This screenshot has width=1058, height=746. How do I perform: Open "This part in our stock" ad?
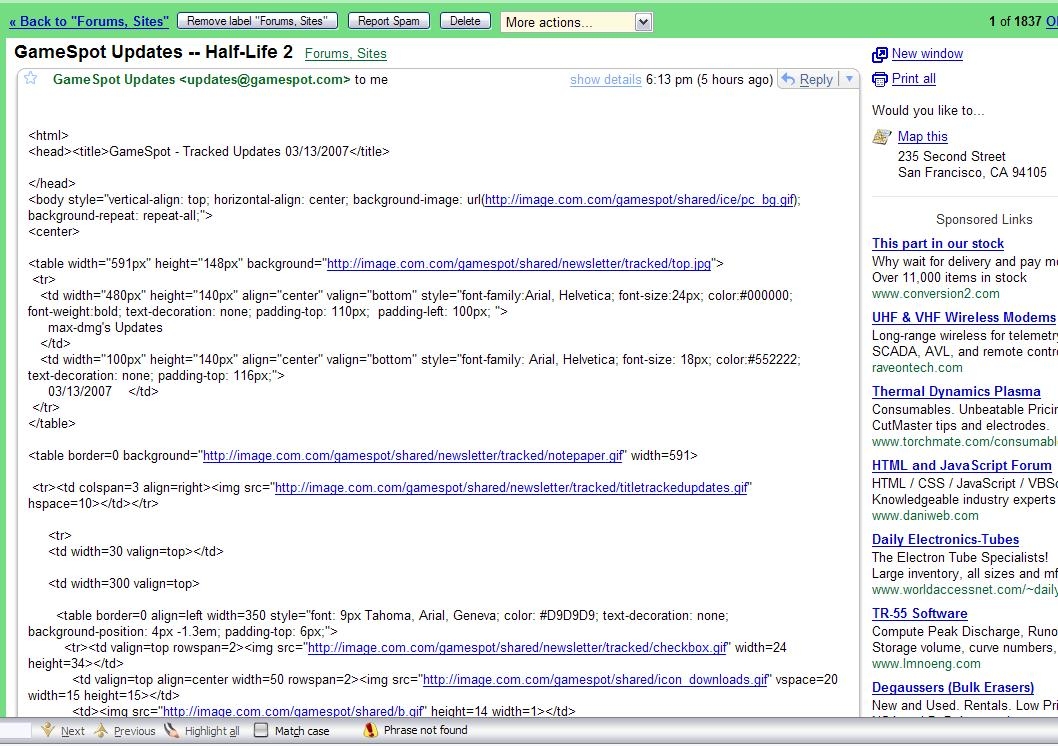[938, 243]
